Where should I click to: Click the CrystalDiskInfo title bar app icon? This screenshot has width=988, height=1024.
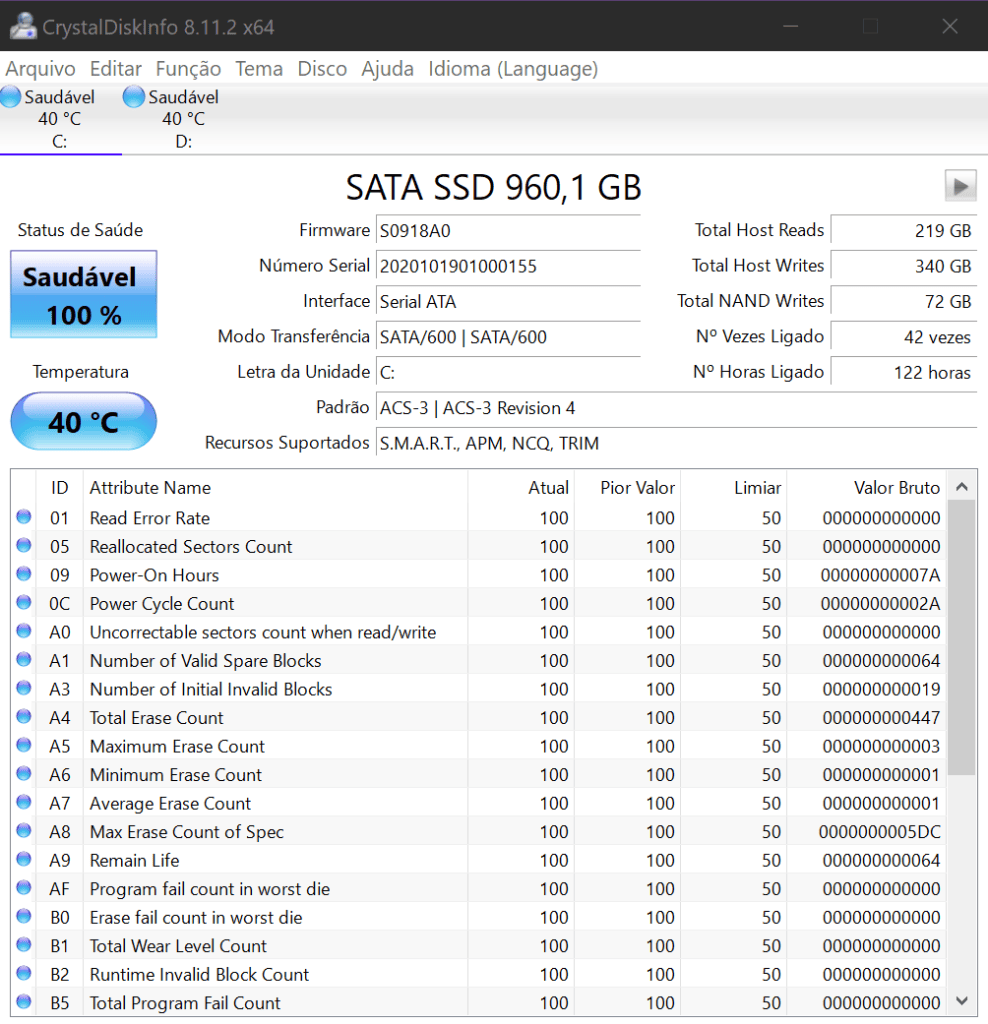click(23, 26)
